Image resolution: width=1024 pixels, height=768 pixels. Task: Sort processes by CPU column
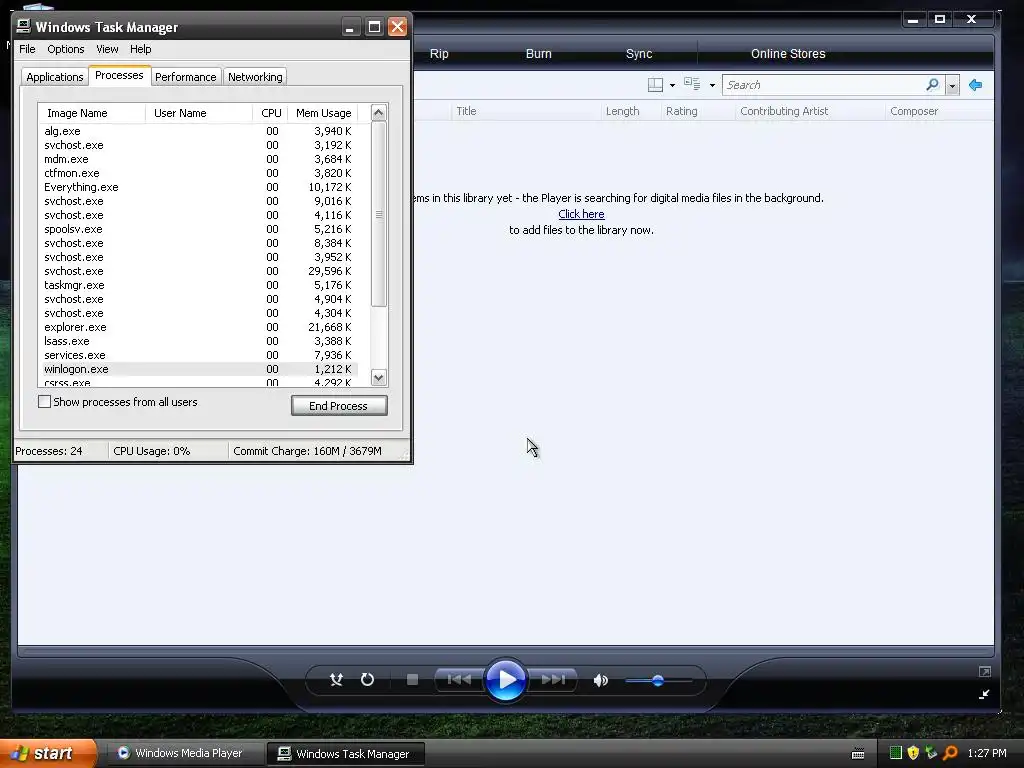tap(270, 113)
